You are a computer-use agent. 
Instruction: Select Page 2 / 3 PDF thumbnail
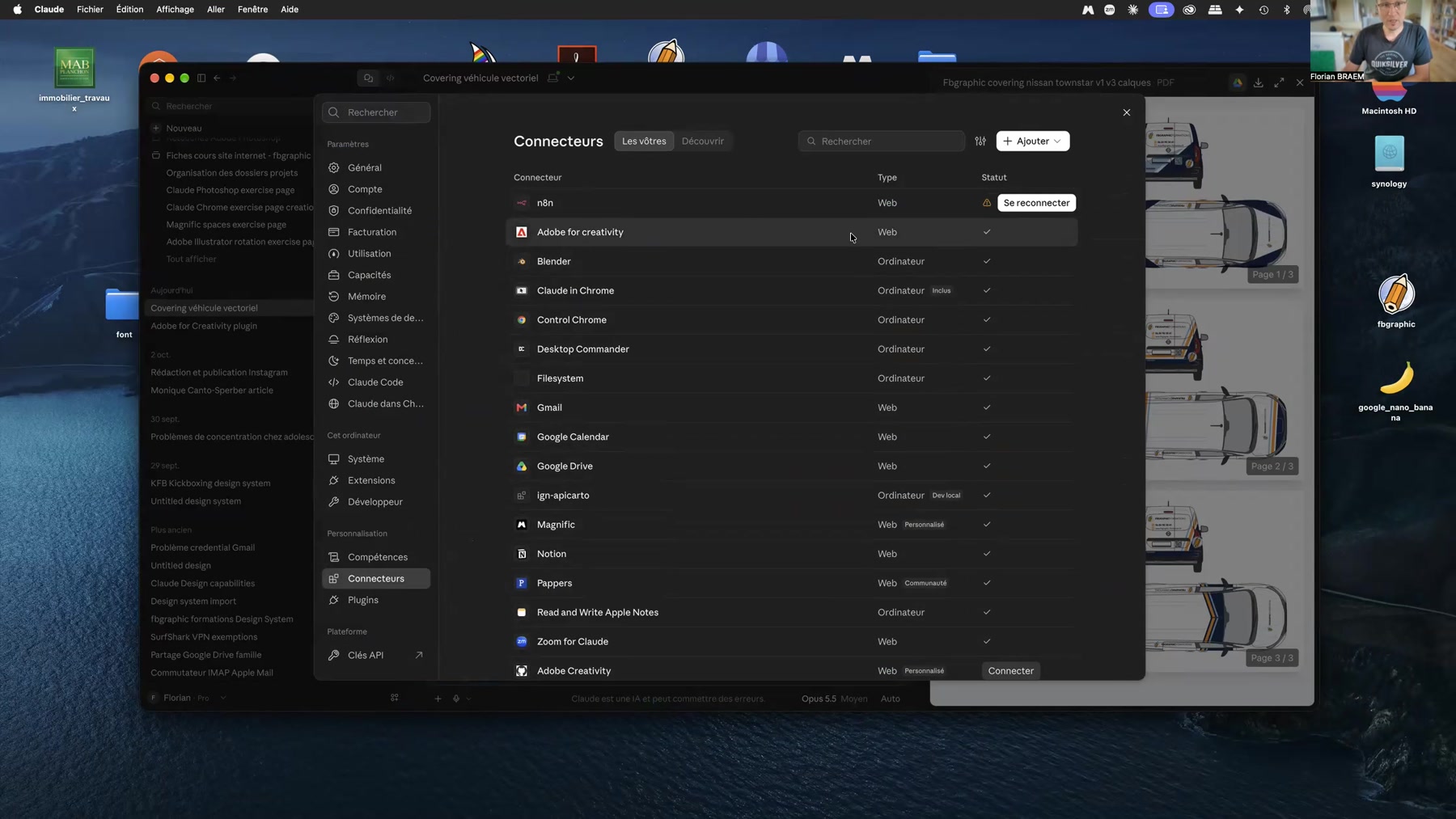point(1221,391)
